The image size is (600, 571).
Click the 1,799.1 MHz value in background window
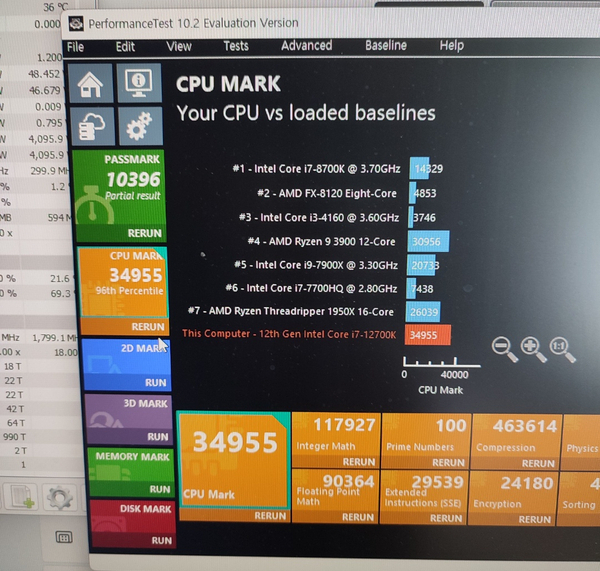55,338
